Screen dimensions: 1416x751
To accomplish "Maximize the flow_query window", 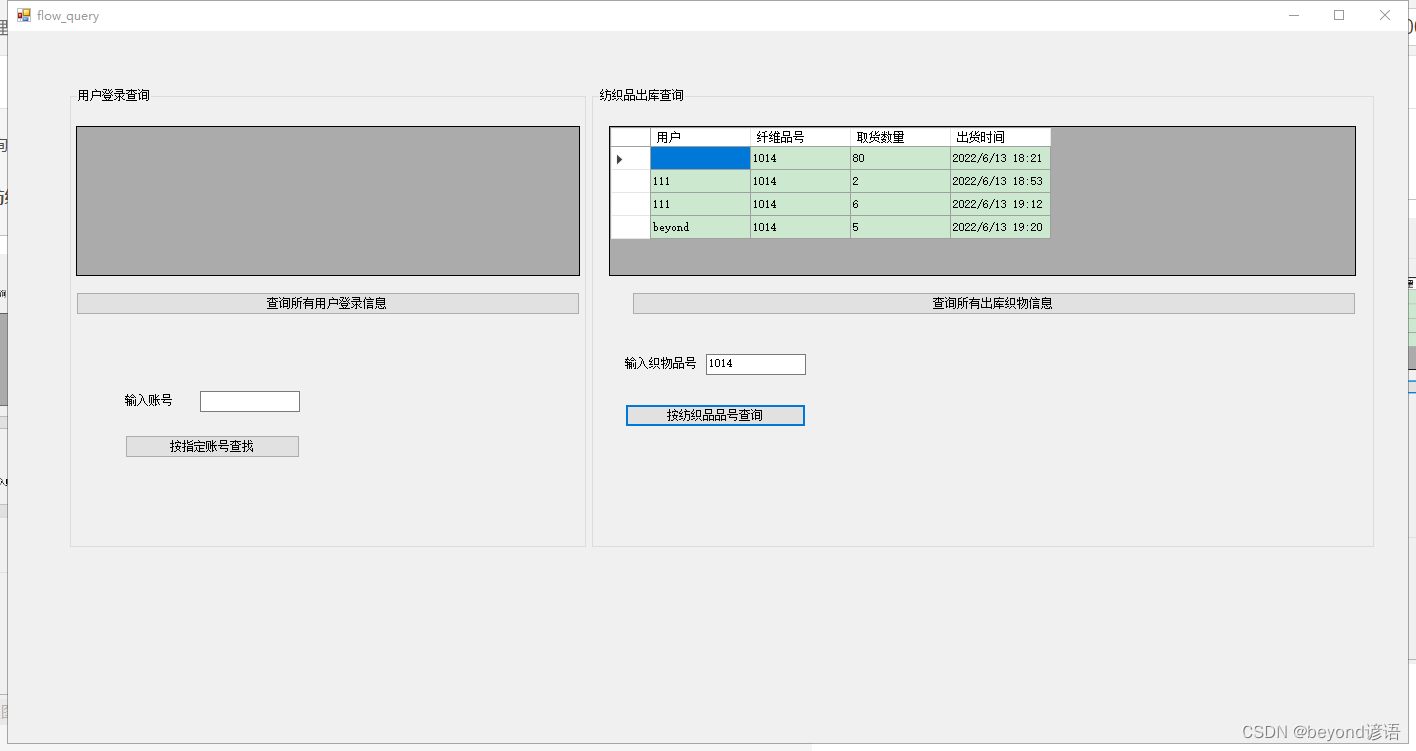I will 1339,15.
